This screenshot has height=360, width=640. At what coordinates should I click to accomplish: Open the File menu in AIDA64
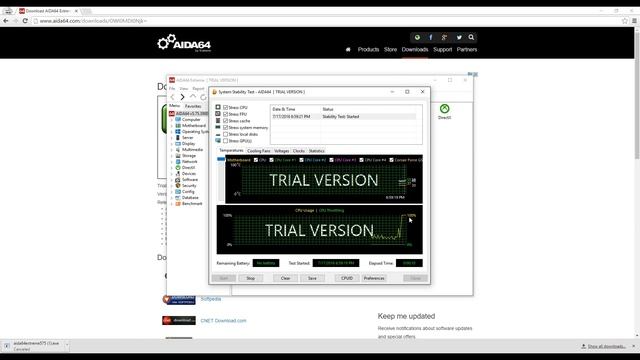(172, 89)
